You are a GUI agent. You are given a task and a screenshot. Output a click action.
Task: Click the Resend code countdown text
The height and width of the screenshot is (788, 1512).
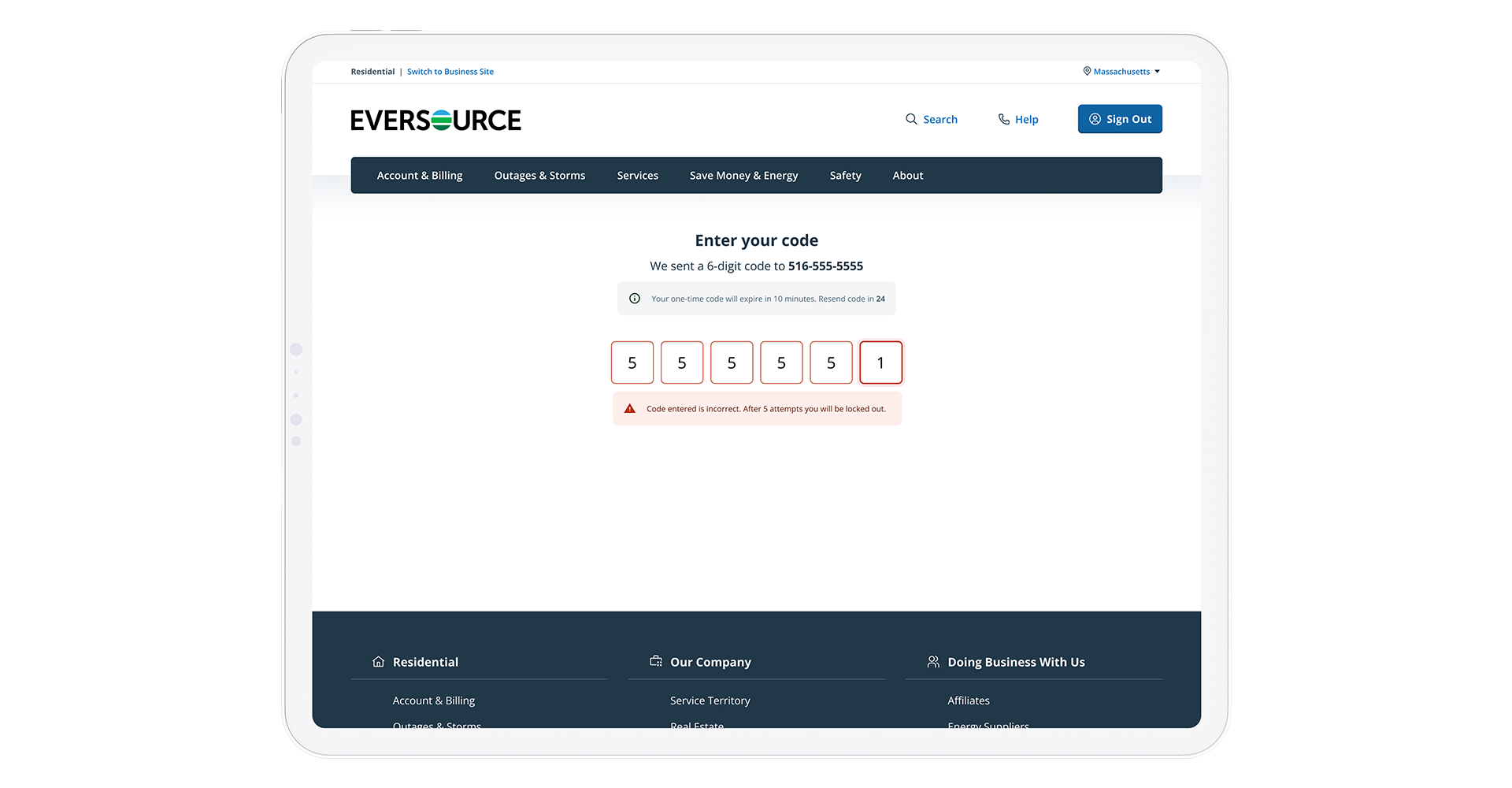coord(851,299)
